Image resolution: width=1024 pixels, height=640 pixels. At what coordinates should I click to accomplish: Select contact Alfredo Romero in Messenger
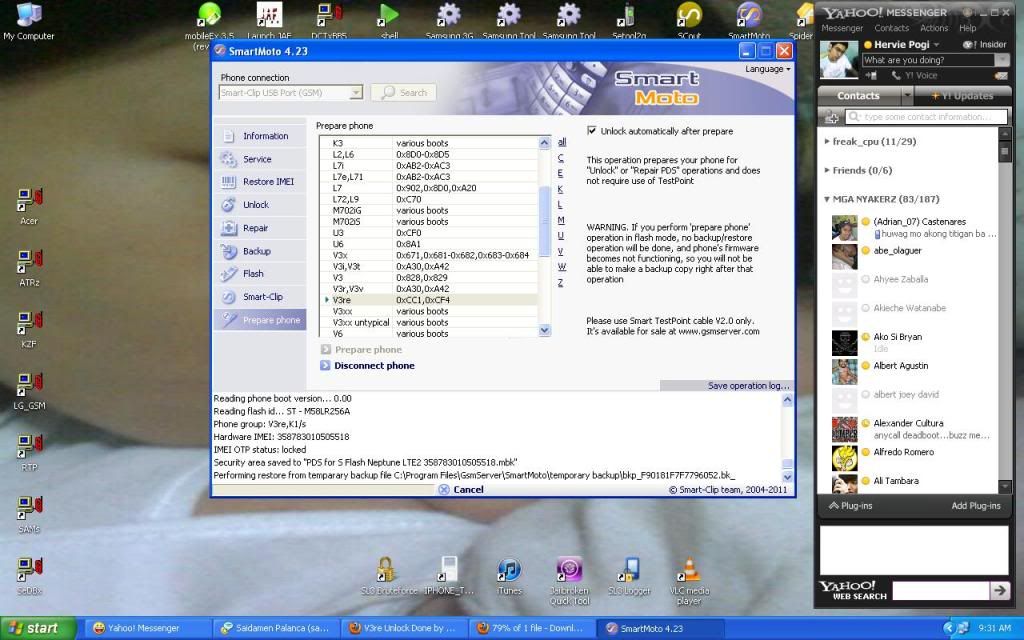(x=904, y=452)
